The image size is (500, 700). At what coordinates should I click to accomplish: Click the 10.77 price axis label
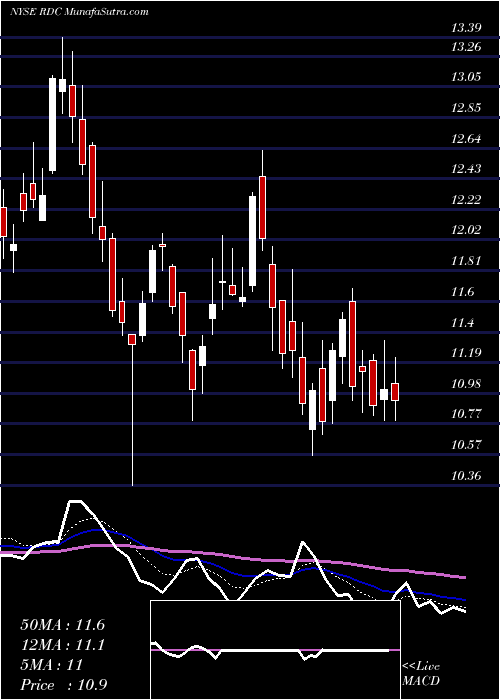[466, 414]
